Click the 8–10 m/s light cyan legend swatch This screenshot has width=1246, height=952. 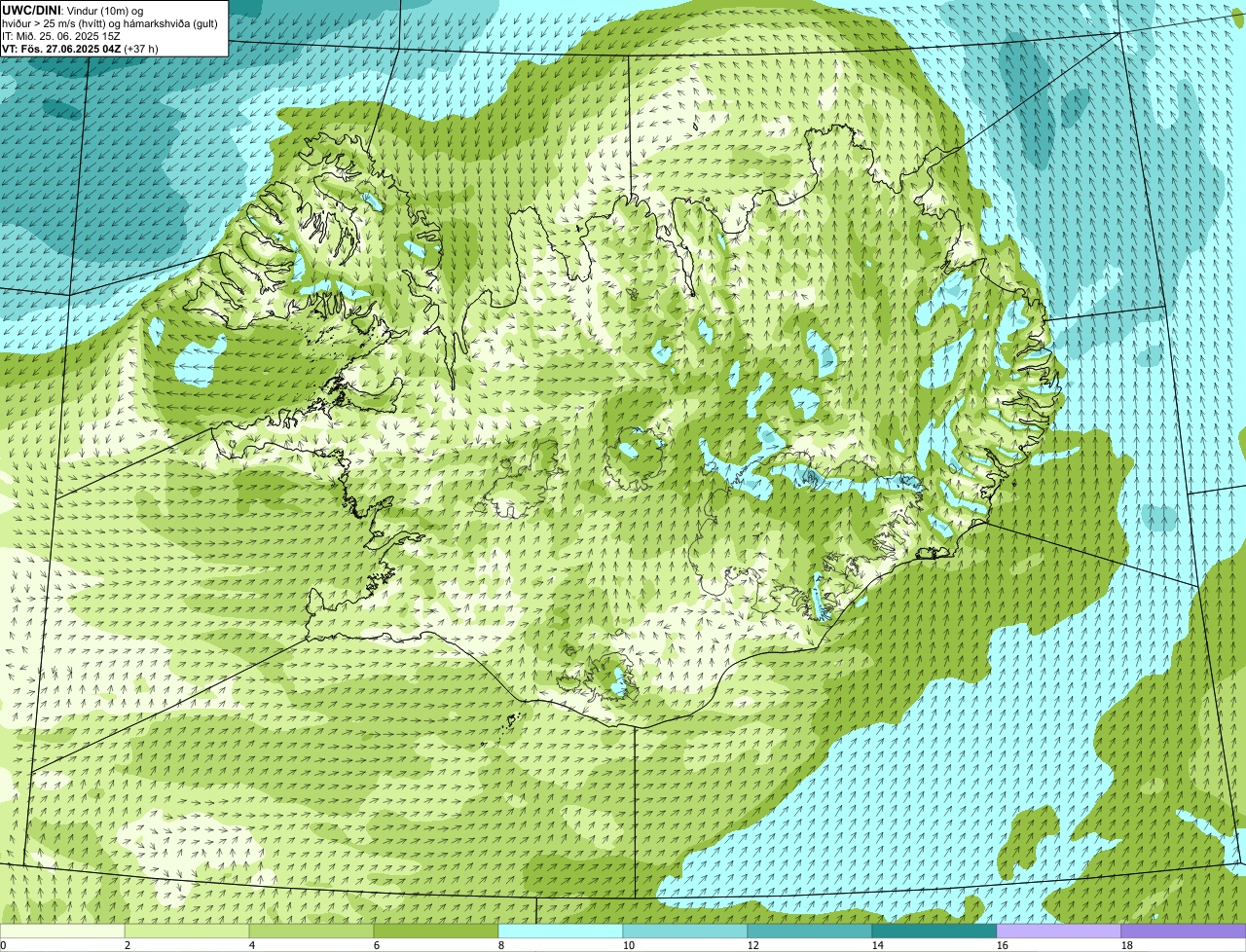click(561, 932)
